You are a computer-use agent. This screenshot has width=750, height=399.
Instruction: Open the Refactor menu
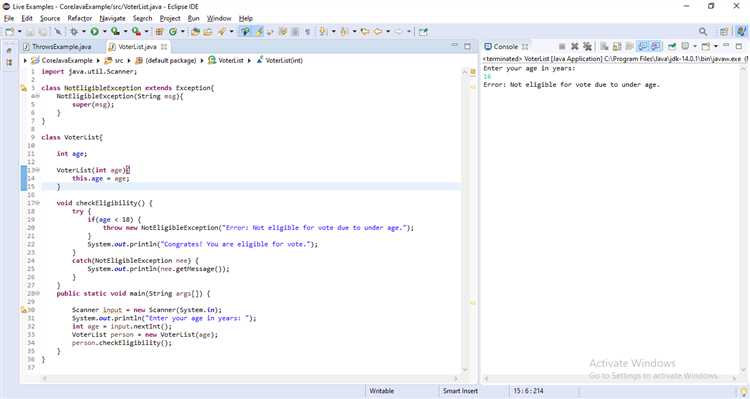[79, 18]
